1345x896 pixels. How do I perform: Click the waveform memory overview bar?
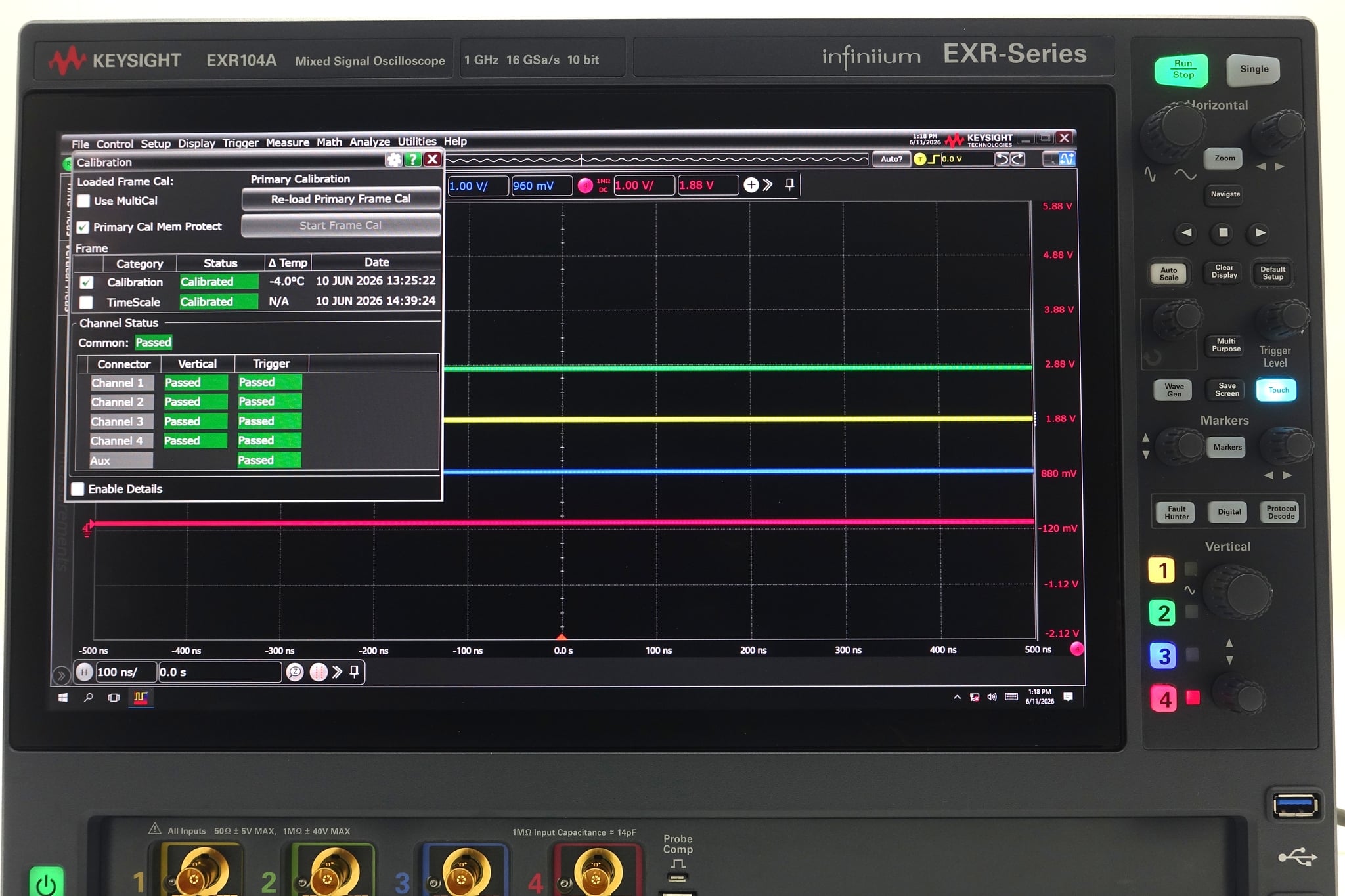tap(657, 160)
